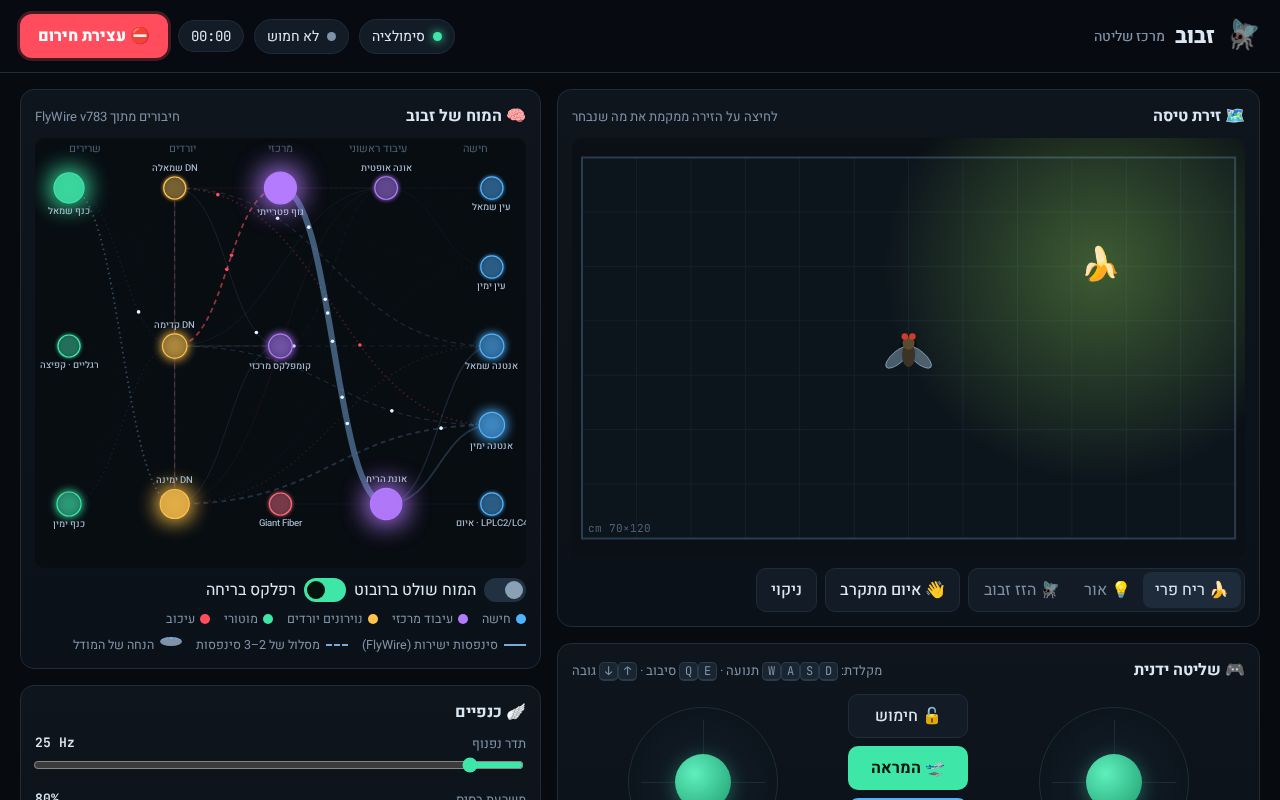Click the ניקוי clear button

click(x=786, y=590)
